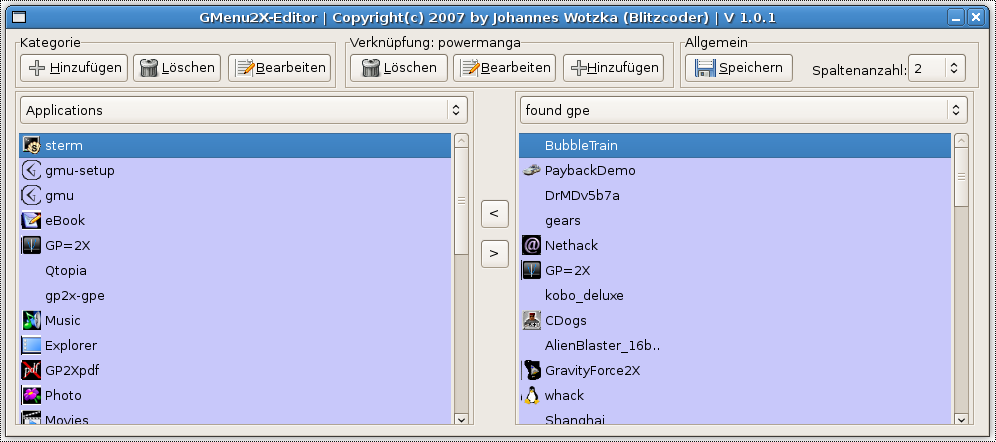The width and height of the screenshot is (996, 442).
Task: Click Hinzufügen under Kategorie
Action: click(73, 68)
